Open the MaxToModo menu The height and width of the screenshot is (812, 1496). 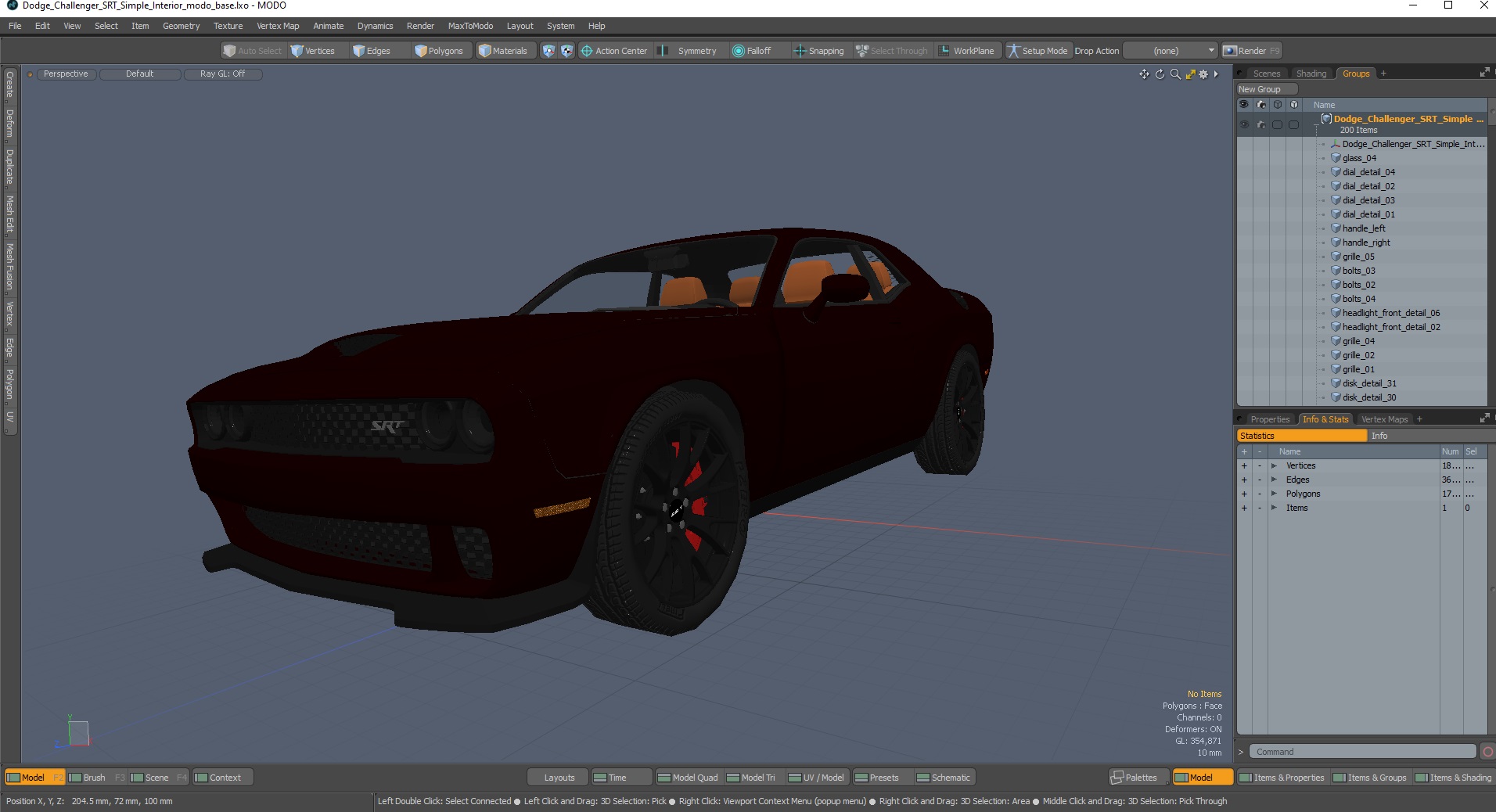pos(470,26)
